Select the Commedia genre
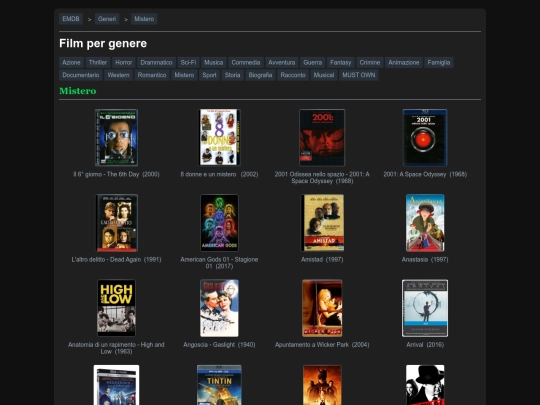 pos(246,62)
